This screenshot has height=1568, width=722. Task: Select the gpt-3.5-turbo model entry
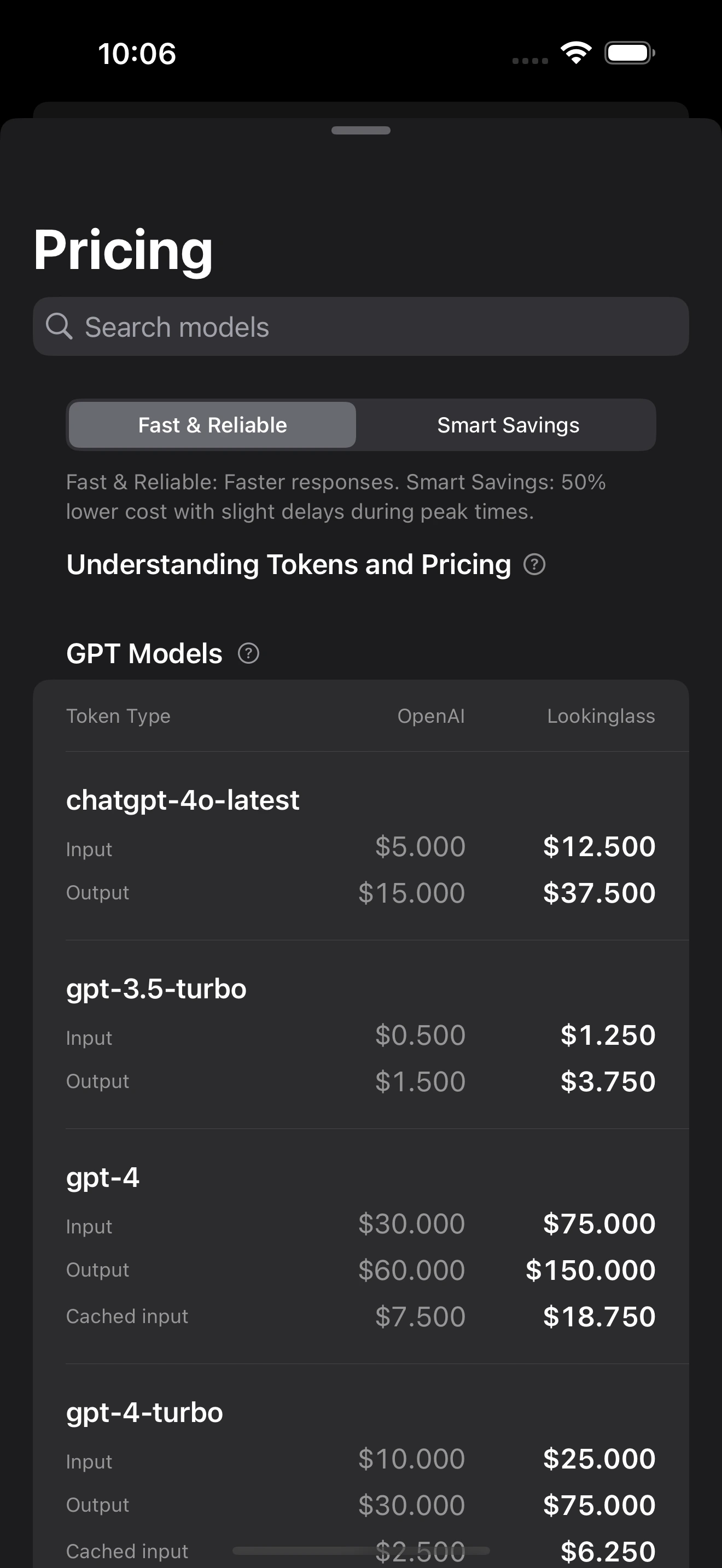pyautogui.click(x=156, y=988)
